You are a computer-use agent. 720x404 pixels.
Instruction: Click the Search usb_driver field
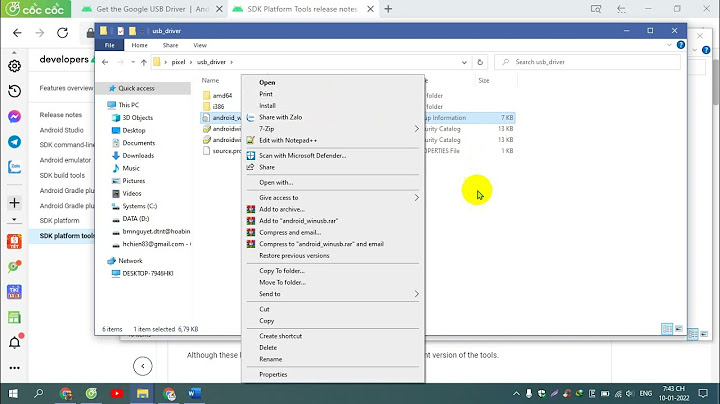587,62
